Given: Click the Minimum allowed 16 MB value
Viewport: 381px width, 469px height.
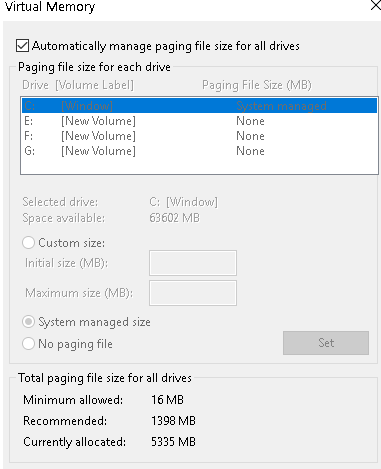Looking at the screenshot, I should click(x=167, y=399).
